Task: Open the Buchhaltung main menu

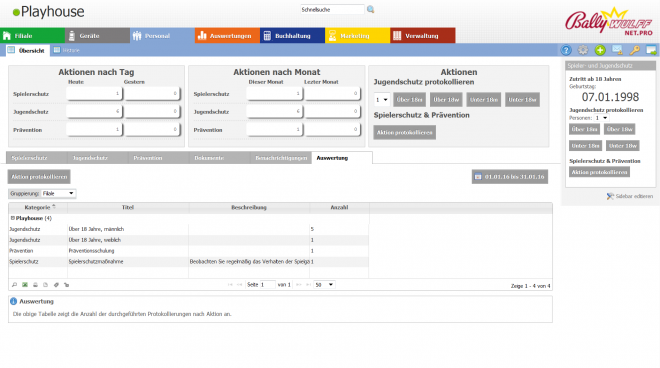Action: click(x=292, y=36)
